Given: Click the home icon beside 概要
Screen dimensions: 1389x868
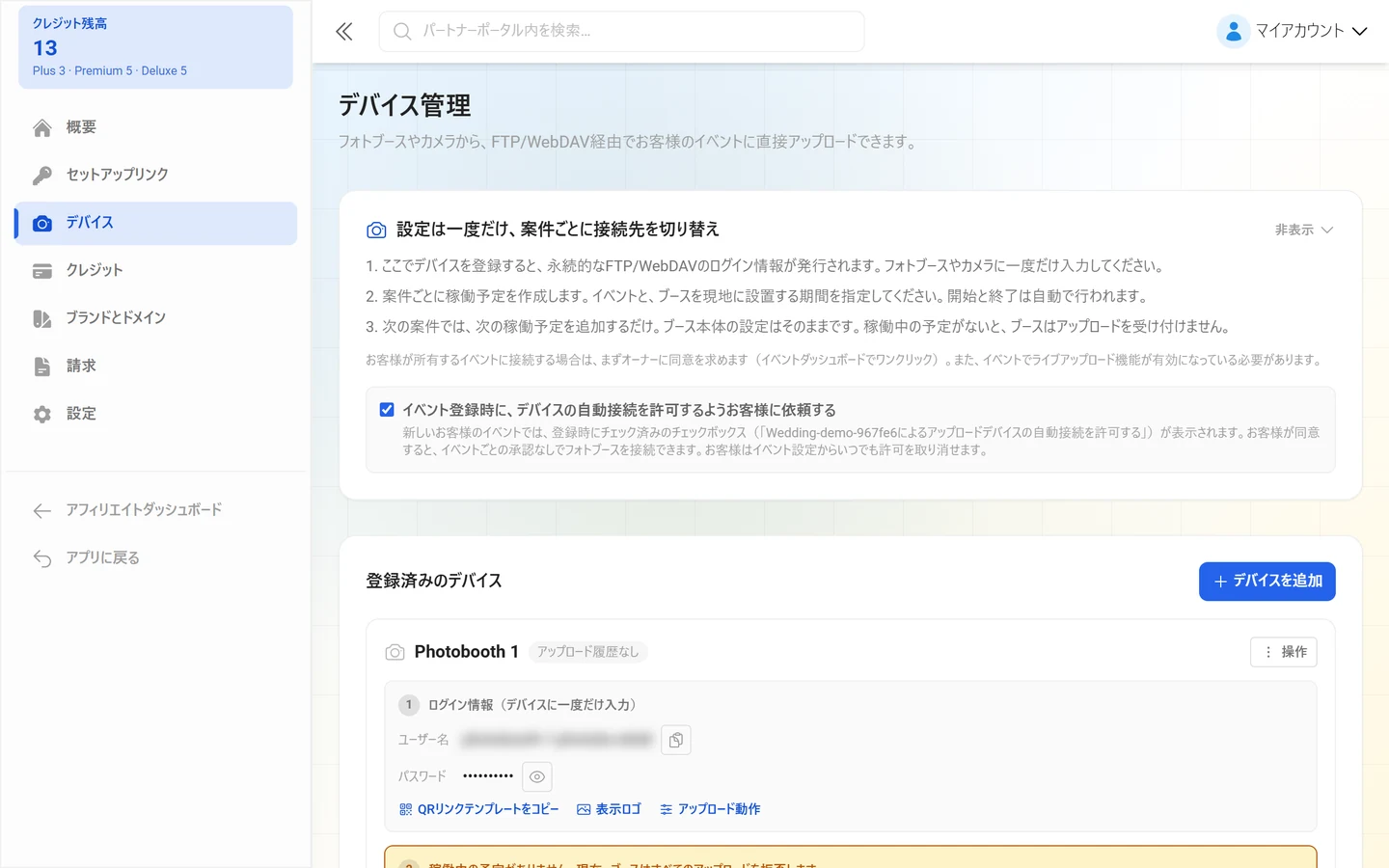Looking at the screenshot, I should click(42, 127).
